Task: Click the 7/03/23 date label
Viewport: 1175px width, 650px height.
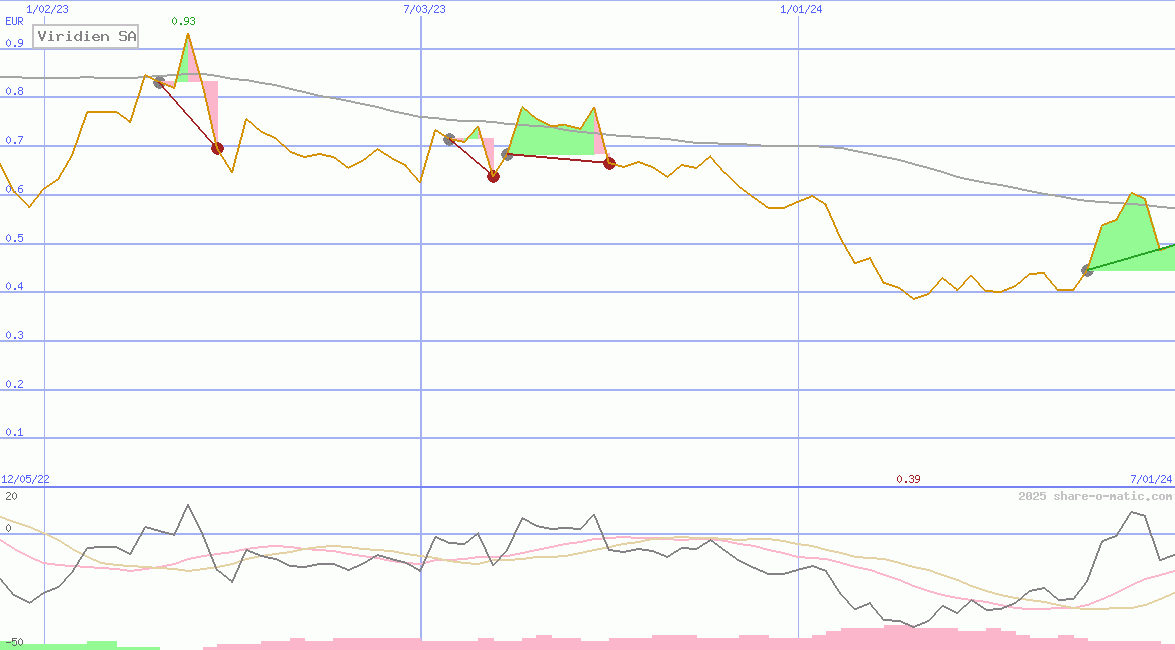Action: pos(424,9)
